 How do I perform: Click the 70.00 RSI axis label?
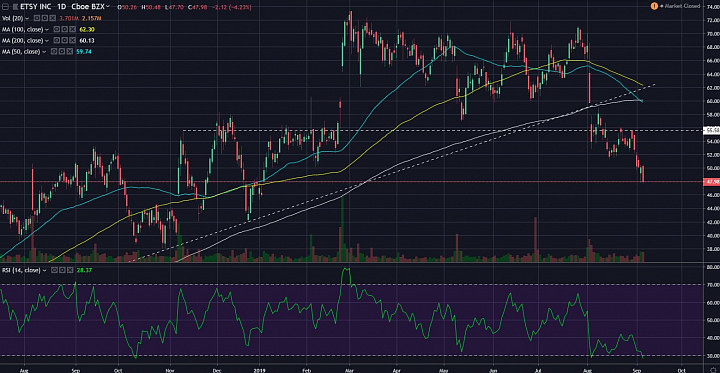coord(713,285)
